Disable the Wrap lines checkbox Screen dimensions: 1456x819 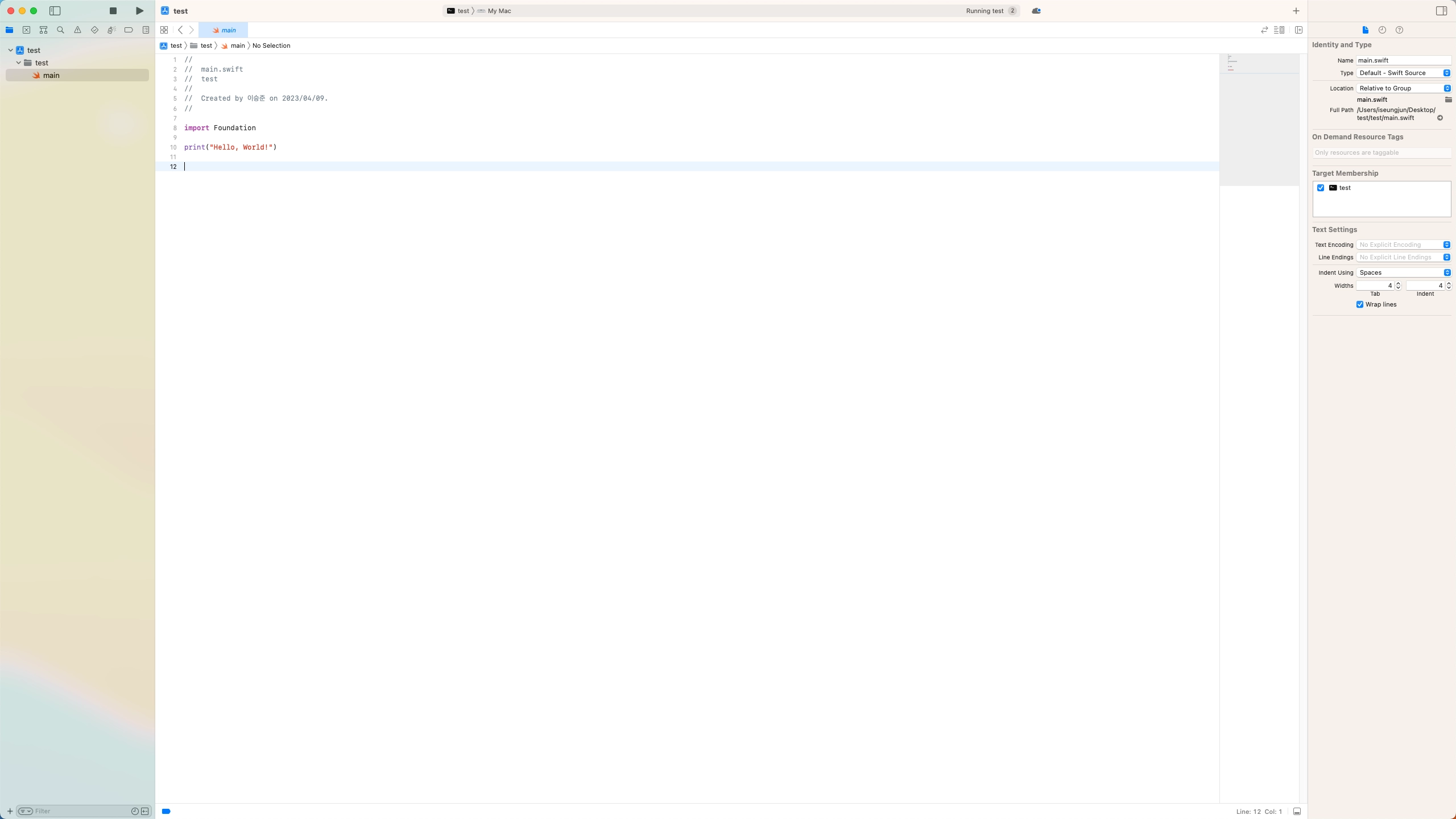[1360, 305]
